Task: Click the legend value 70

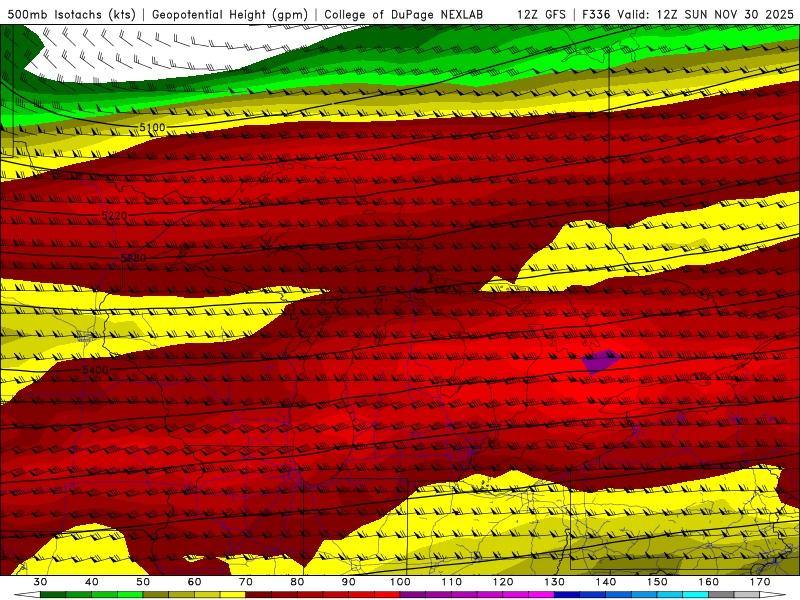Action: tap(246, 582)
